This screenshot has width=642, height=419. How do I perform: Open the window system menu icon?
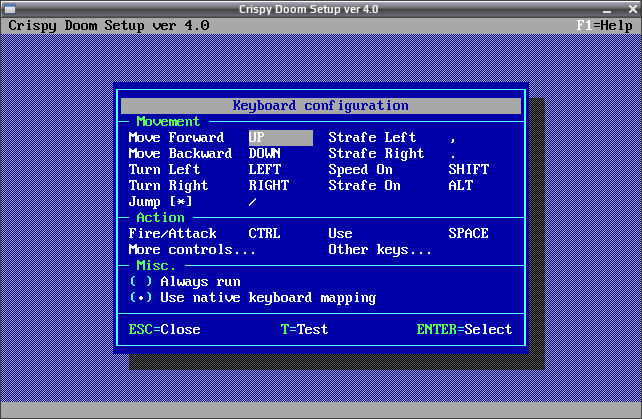click(9, 9)
